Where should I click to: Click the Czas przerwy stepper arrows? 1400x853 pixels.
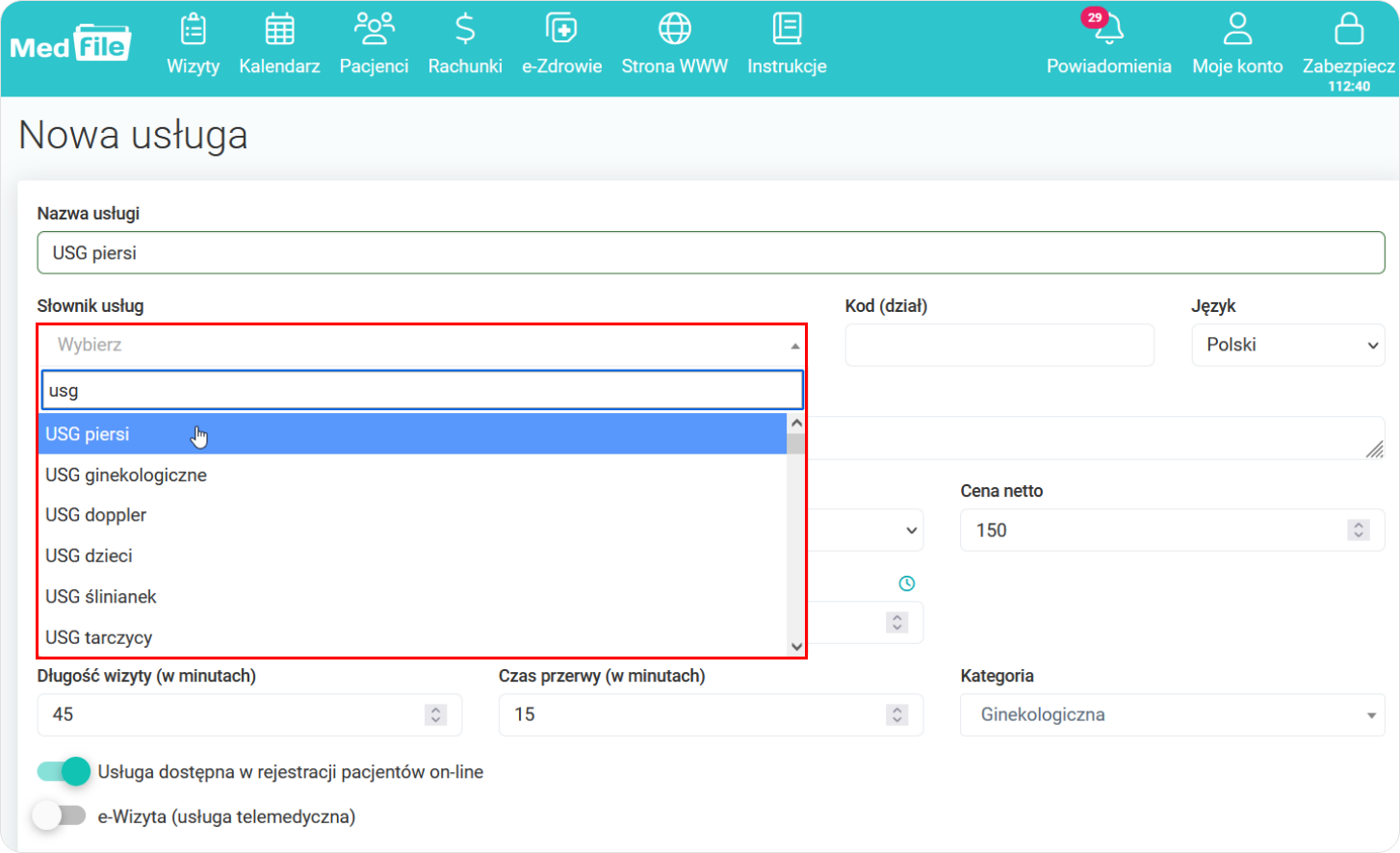pyautogui.click(x=896, y=714)
